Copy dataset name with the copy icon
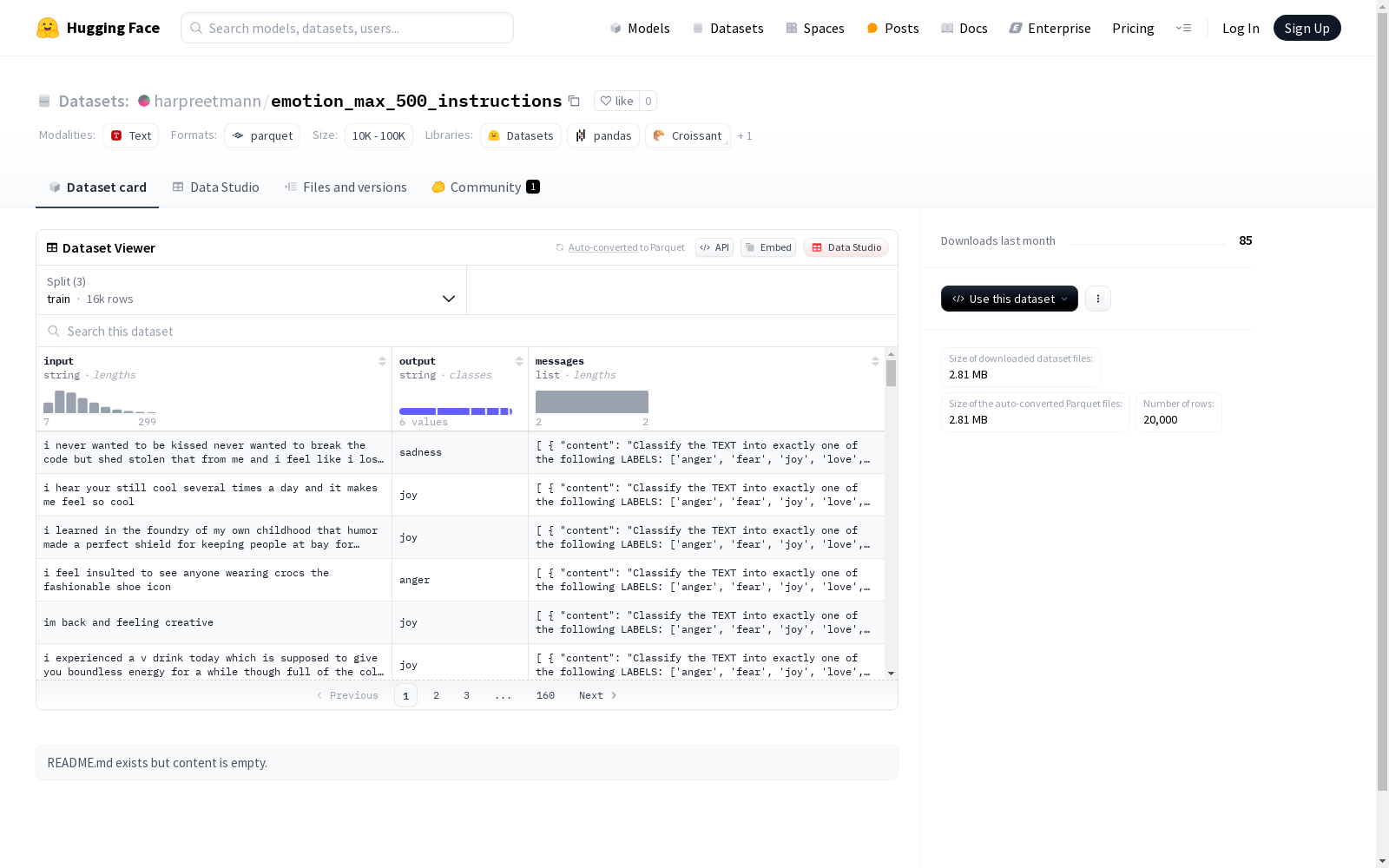1389x868 pixels. (574, 101)
